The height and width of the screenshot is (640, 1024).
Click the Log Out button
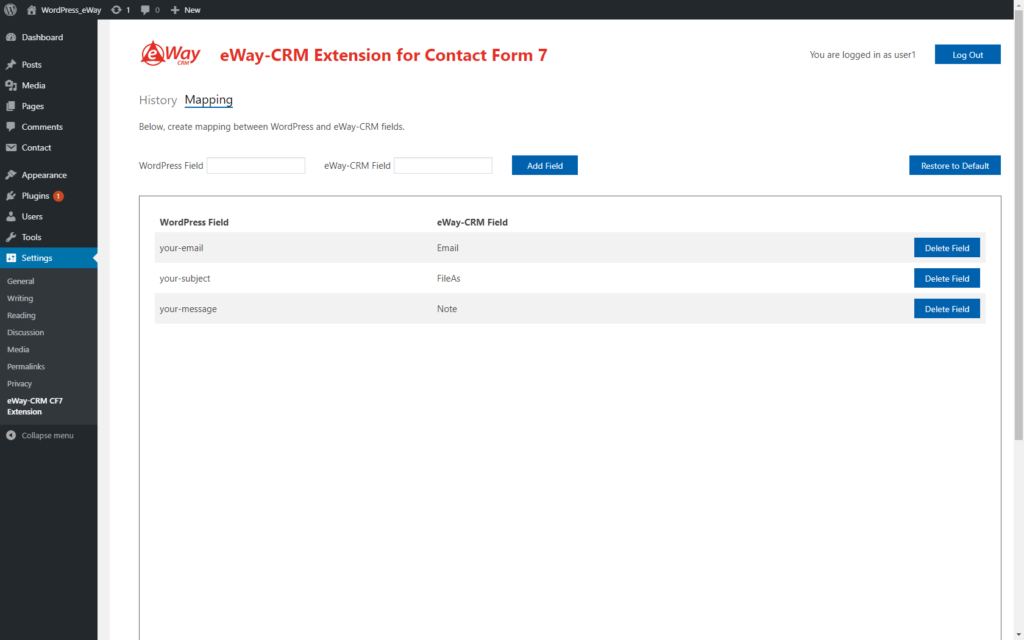pos(967,54)
